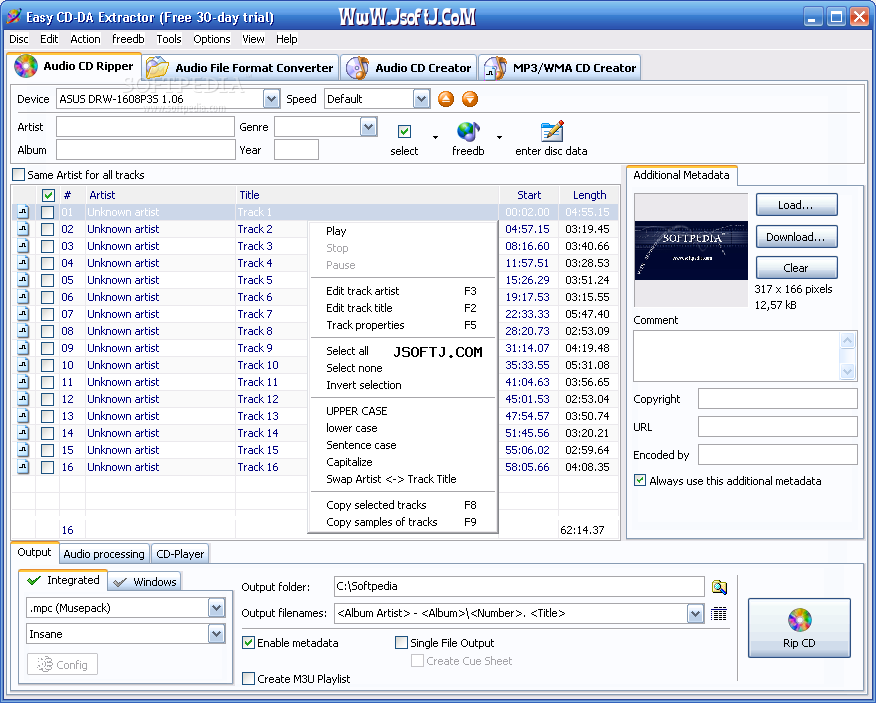
Task: Click the Clear cover button
Action: click(x=796, y=268)
